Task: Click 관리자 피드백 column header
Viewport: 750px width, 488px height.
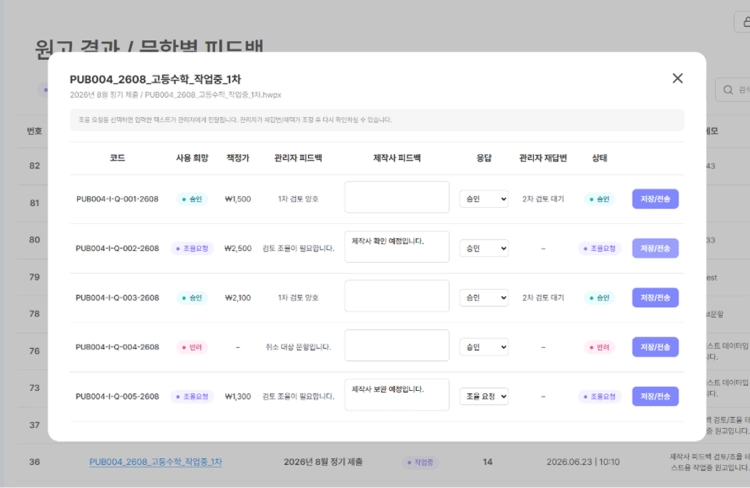Action: [x=298, y=157]
